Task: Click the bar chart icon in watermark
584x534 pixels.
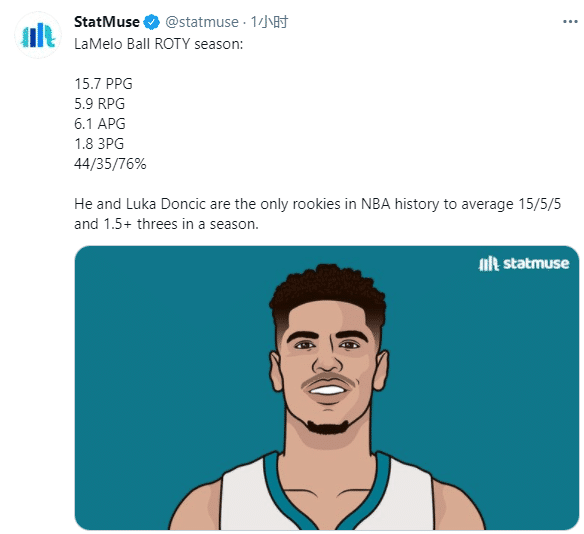Action: click(x=488, y=264)
